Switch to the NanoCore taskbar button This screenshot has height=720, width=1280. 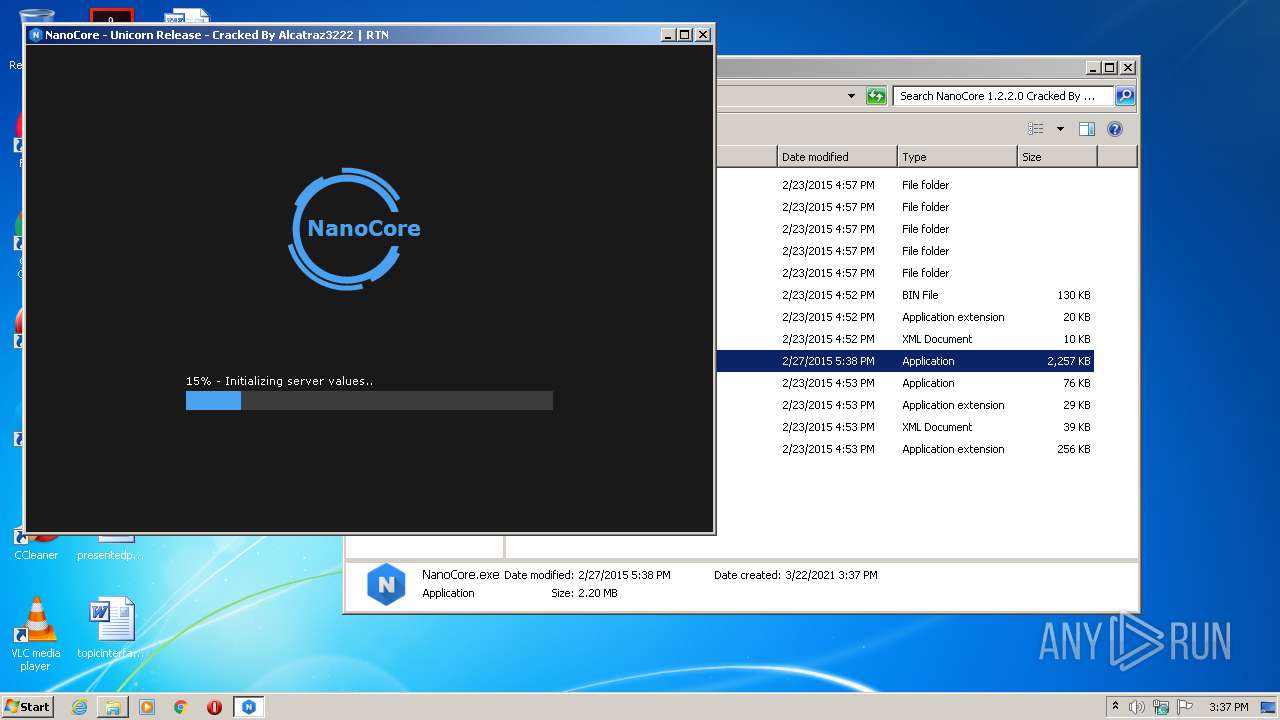pos(249,707)
